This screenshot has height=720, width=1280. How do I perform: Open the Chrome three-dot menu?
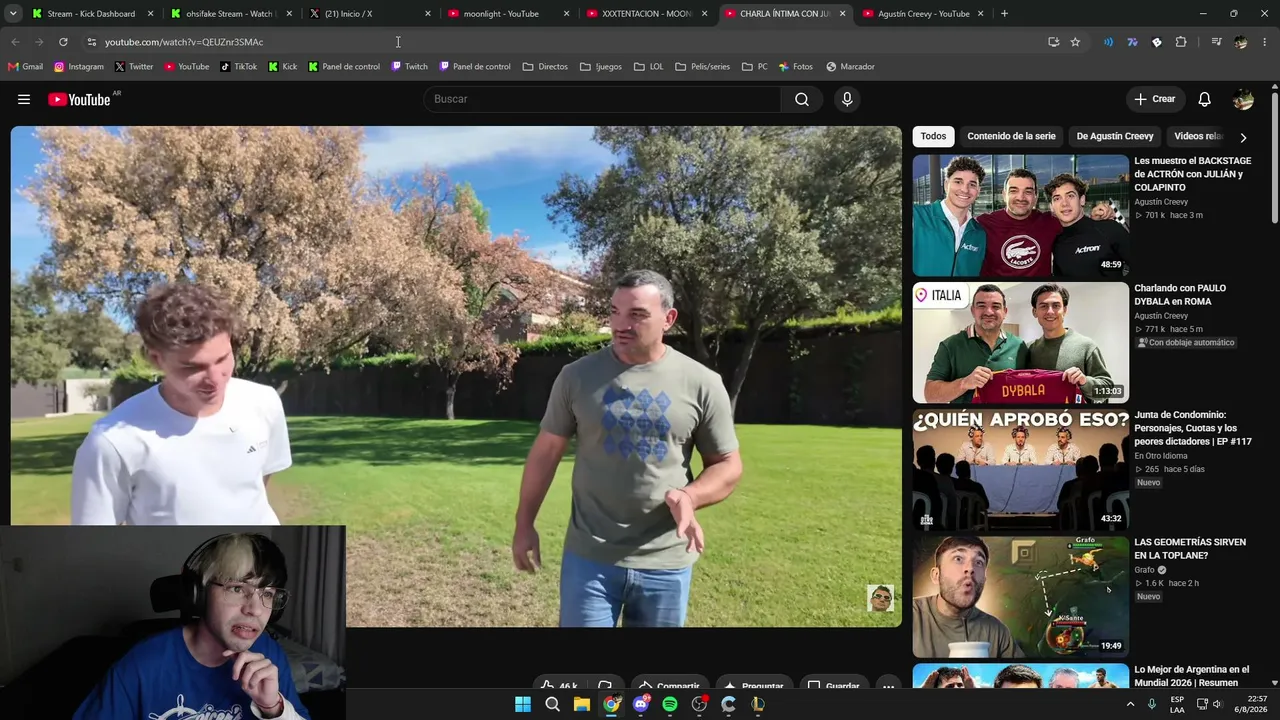pyautogui.click(x=1265, y=42)
